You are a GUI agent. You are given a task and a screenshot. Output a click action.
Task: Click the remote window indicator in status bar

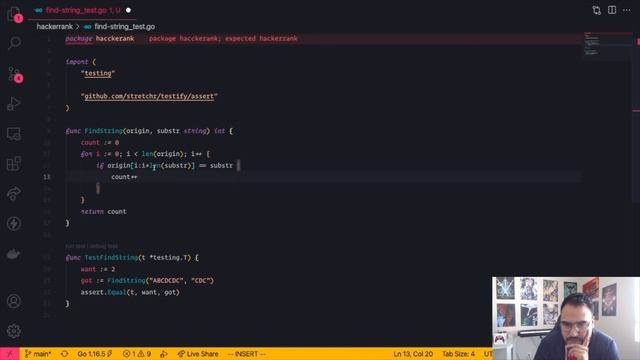point(9,354)
